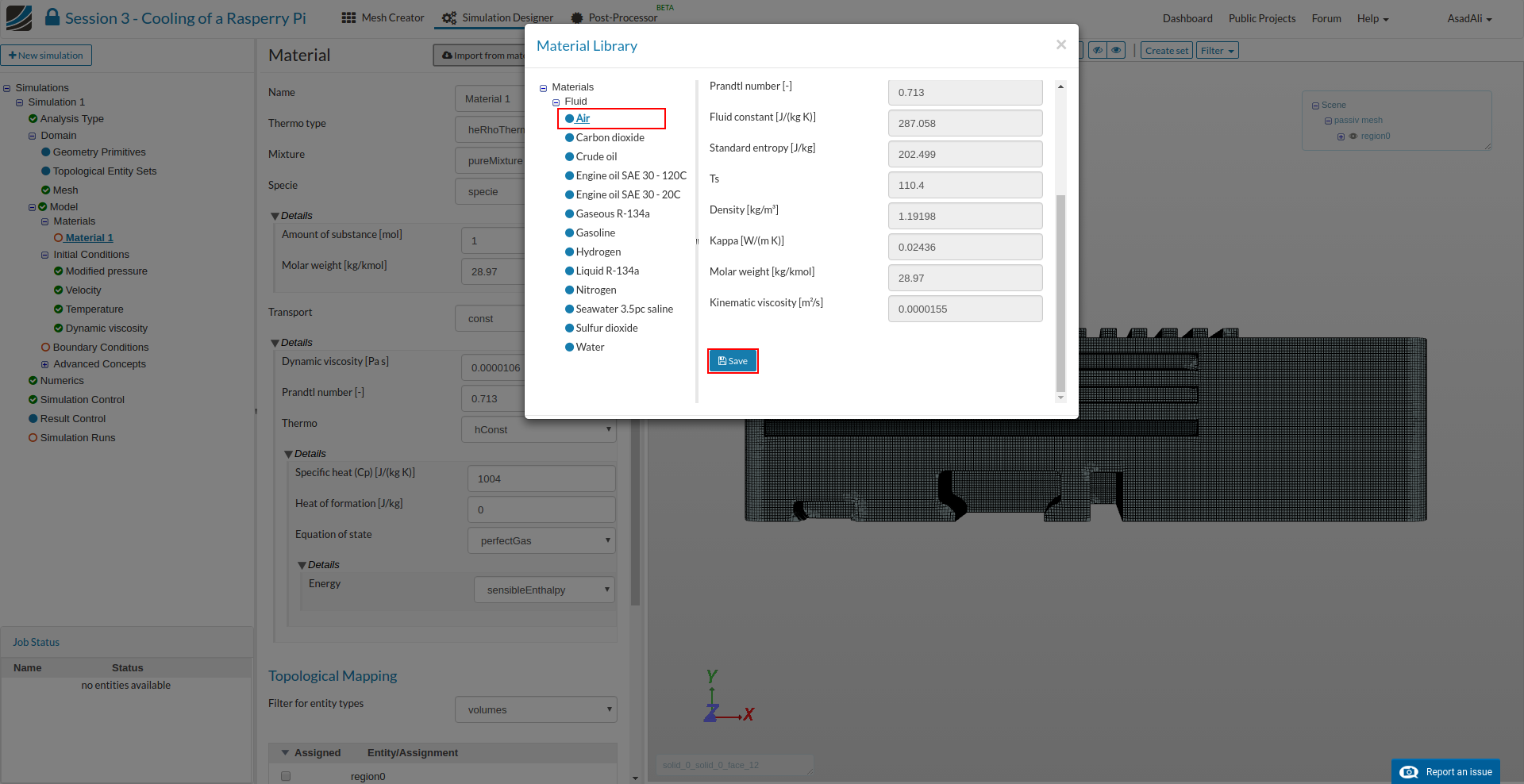Click the orange circle icon beside Material 1
The width and height of the screenshot is (1524, 784).
(59, 238)
